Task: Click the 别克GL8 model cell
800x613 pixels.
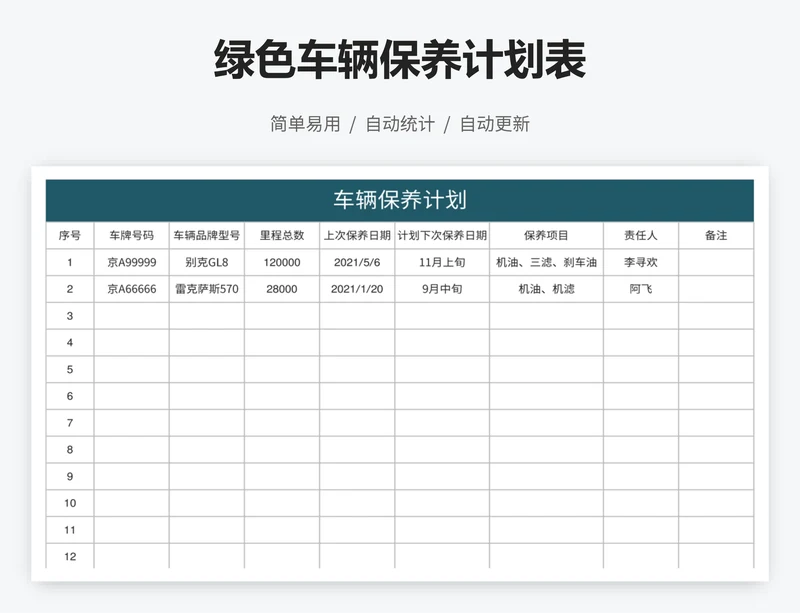Action: click(x=207, y=262)
